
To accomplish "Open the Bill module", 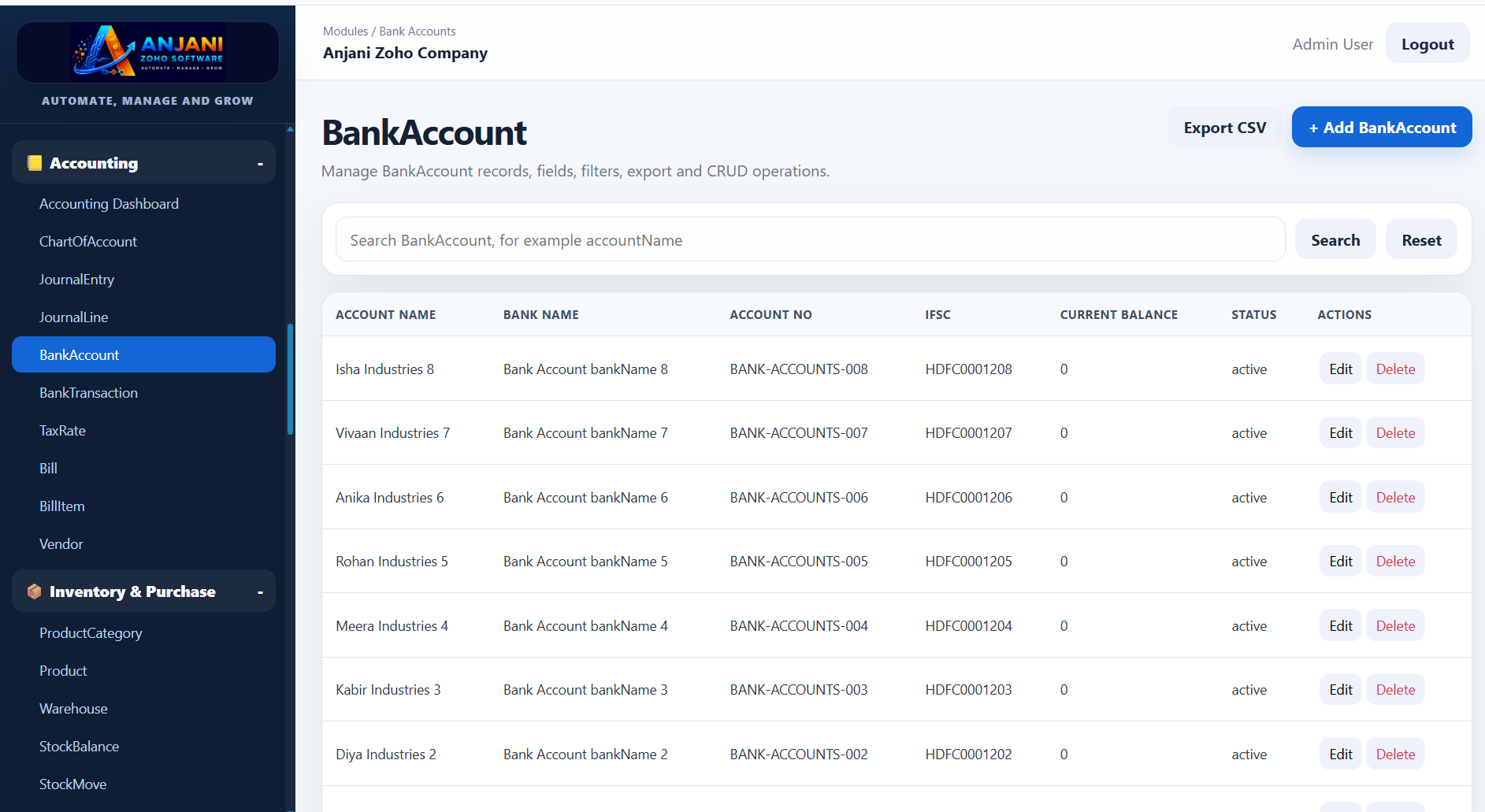I will [x=143, y=469].
